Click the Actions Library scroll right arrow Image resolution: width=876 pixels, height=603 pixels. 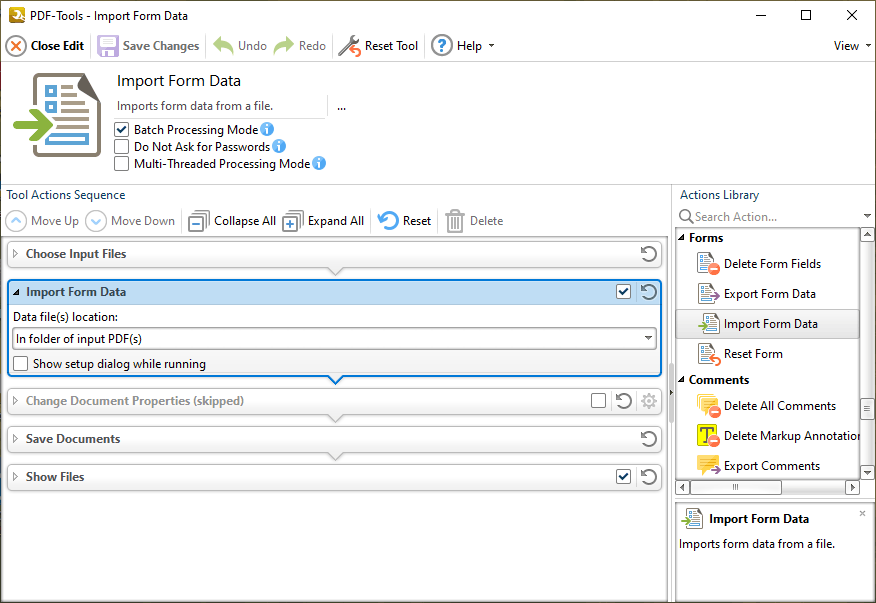852,487
